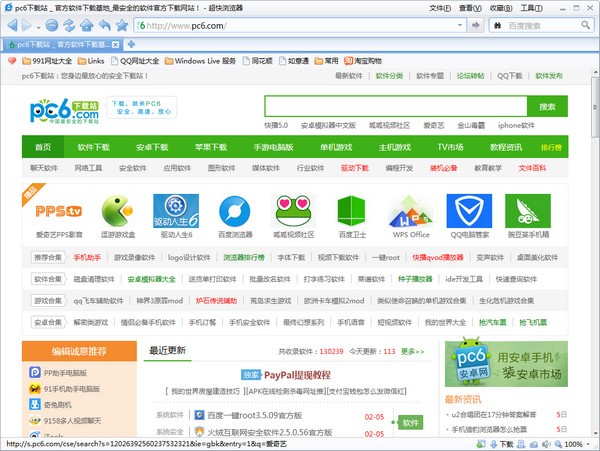
Task: Click 火绒互联网安全软件2.5.0.56官方版 entry
Action: click(x=270, y=432)
